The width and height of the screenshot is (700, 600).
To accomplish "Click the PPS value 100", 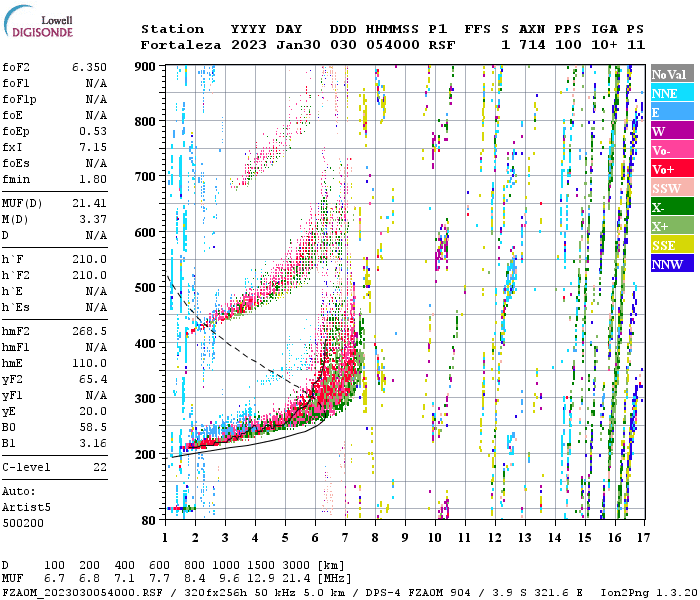I will pyautogui.click(x=568, y=45).
